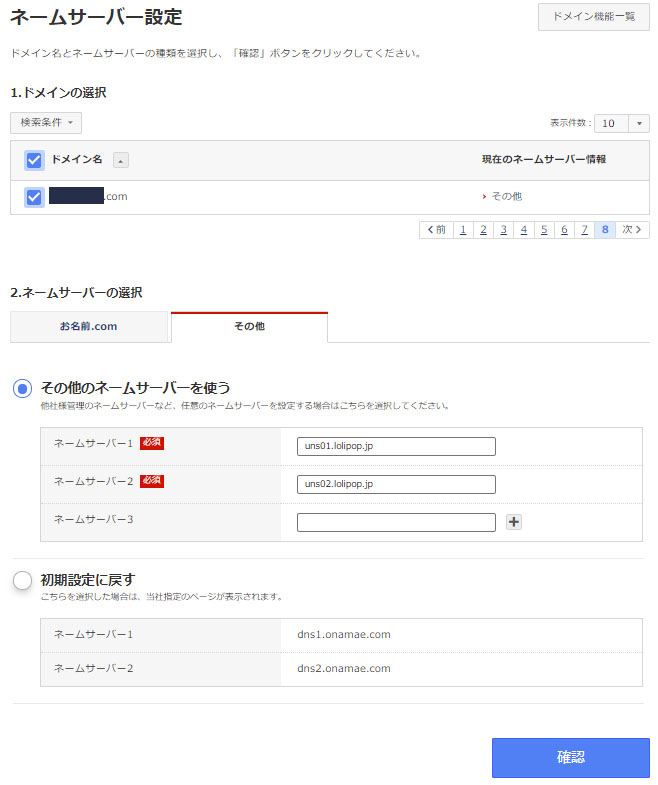Open the 検索条件 dropdown
This screenshot has height=785, width=658.
click(x=46, y=123)
